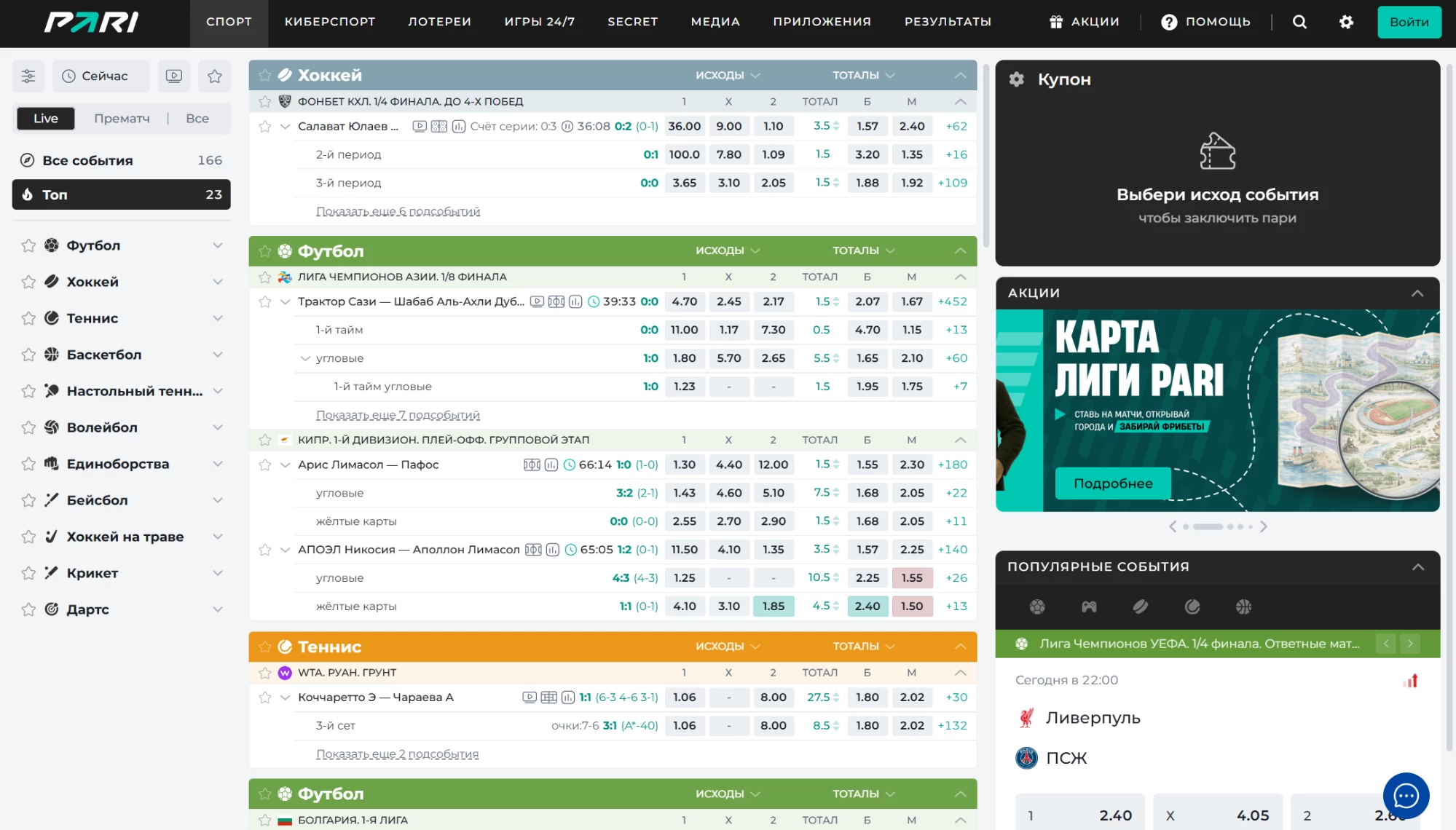Click the TV broadcasts icon near Сейчас button

[x=174, y=76]
